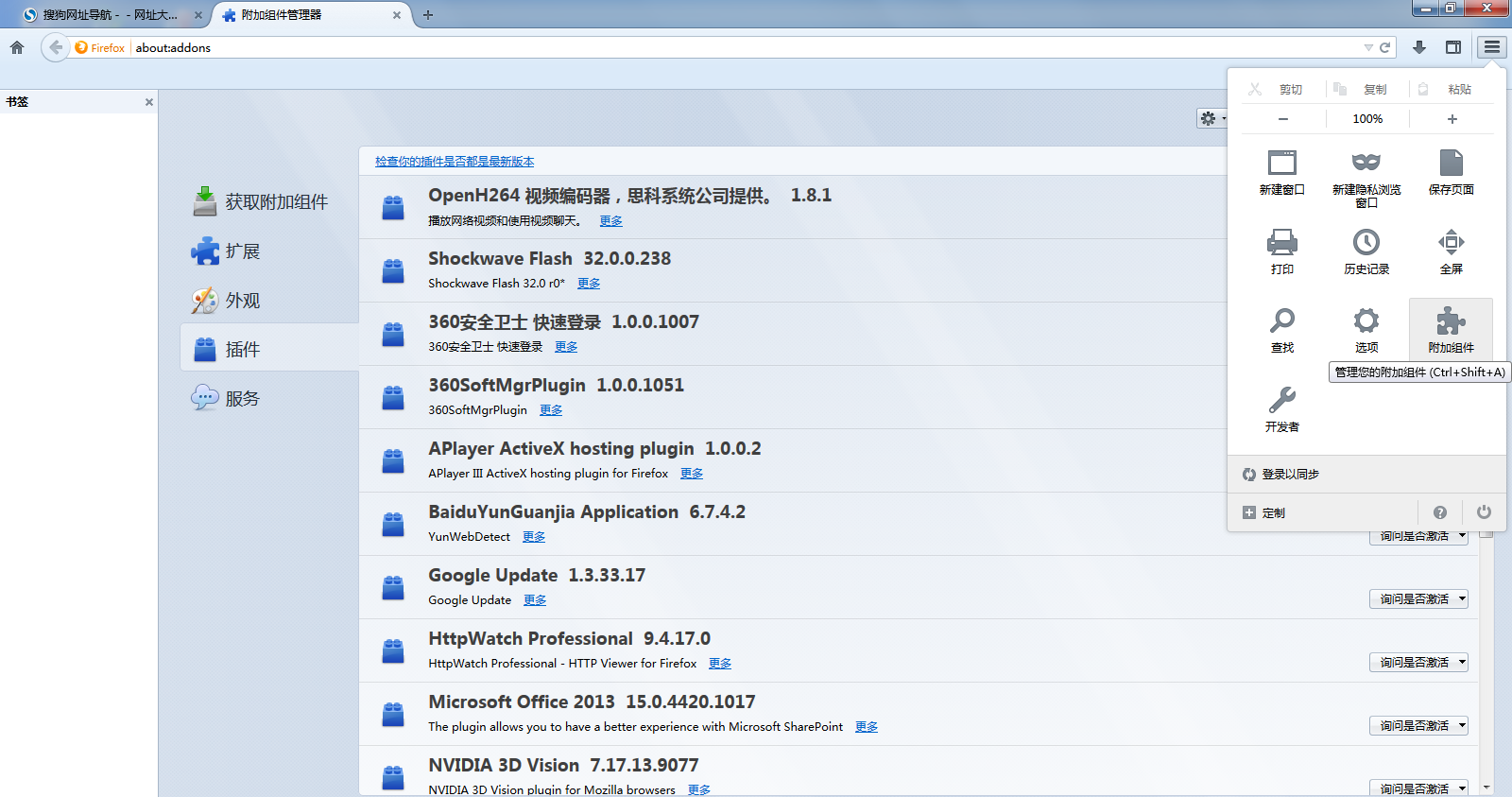
Task: Open the Downloads arrow icon
Action: [1419, 47]
